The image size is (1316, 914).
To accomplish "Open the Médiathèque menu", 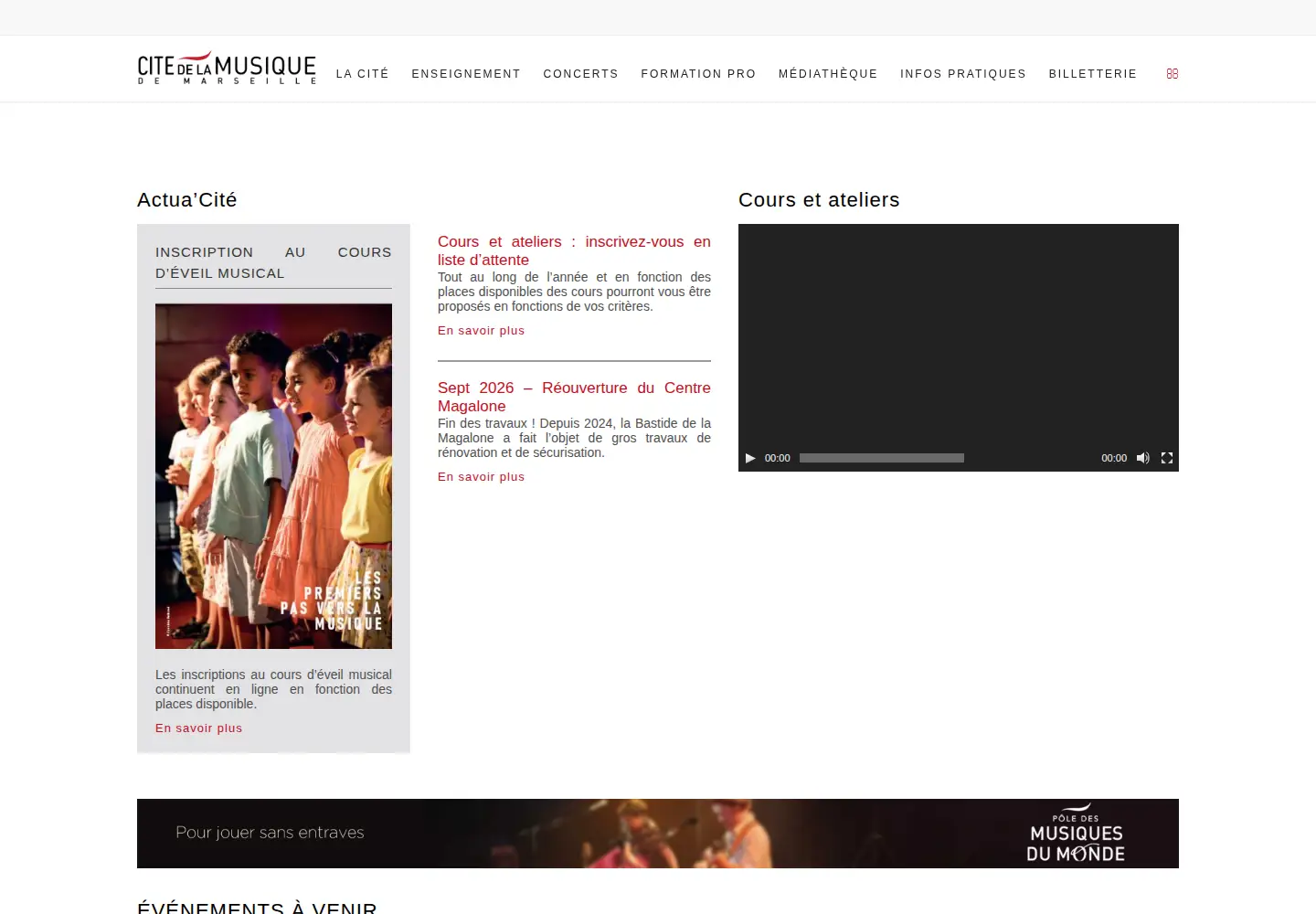I will pyautogui.click(x=828, y=74).
